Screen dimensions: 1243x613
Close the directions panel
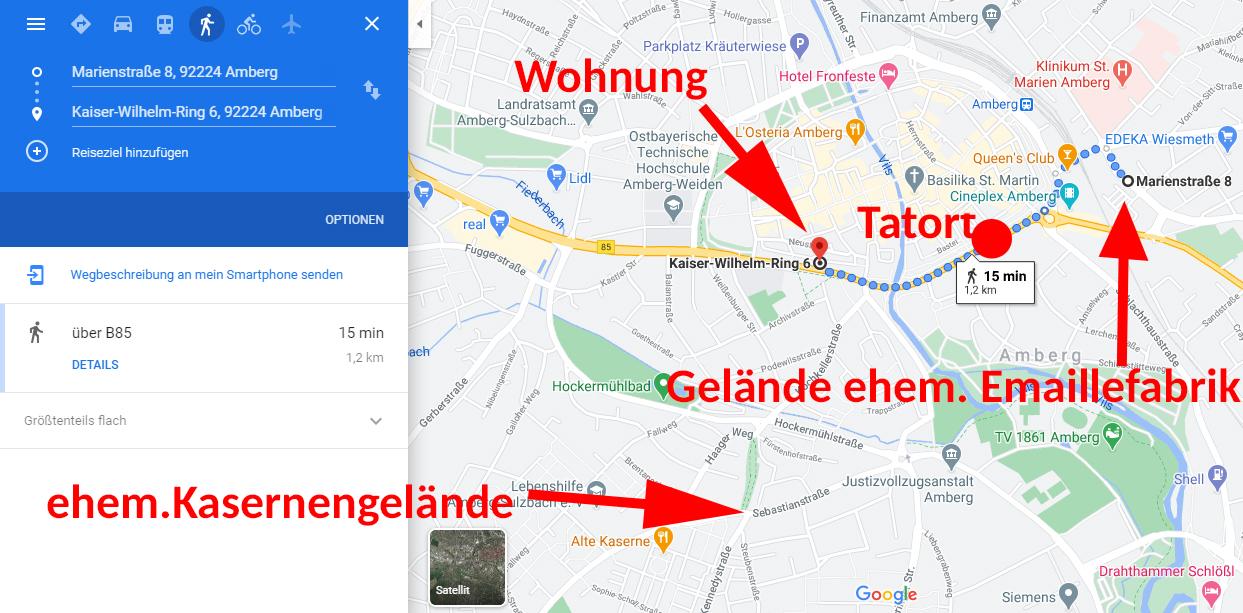pos(372,24)
